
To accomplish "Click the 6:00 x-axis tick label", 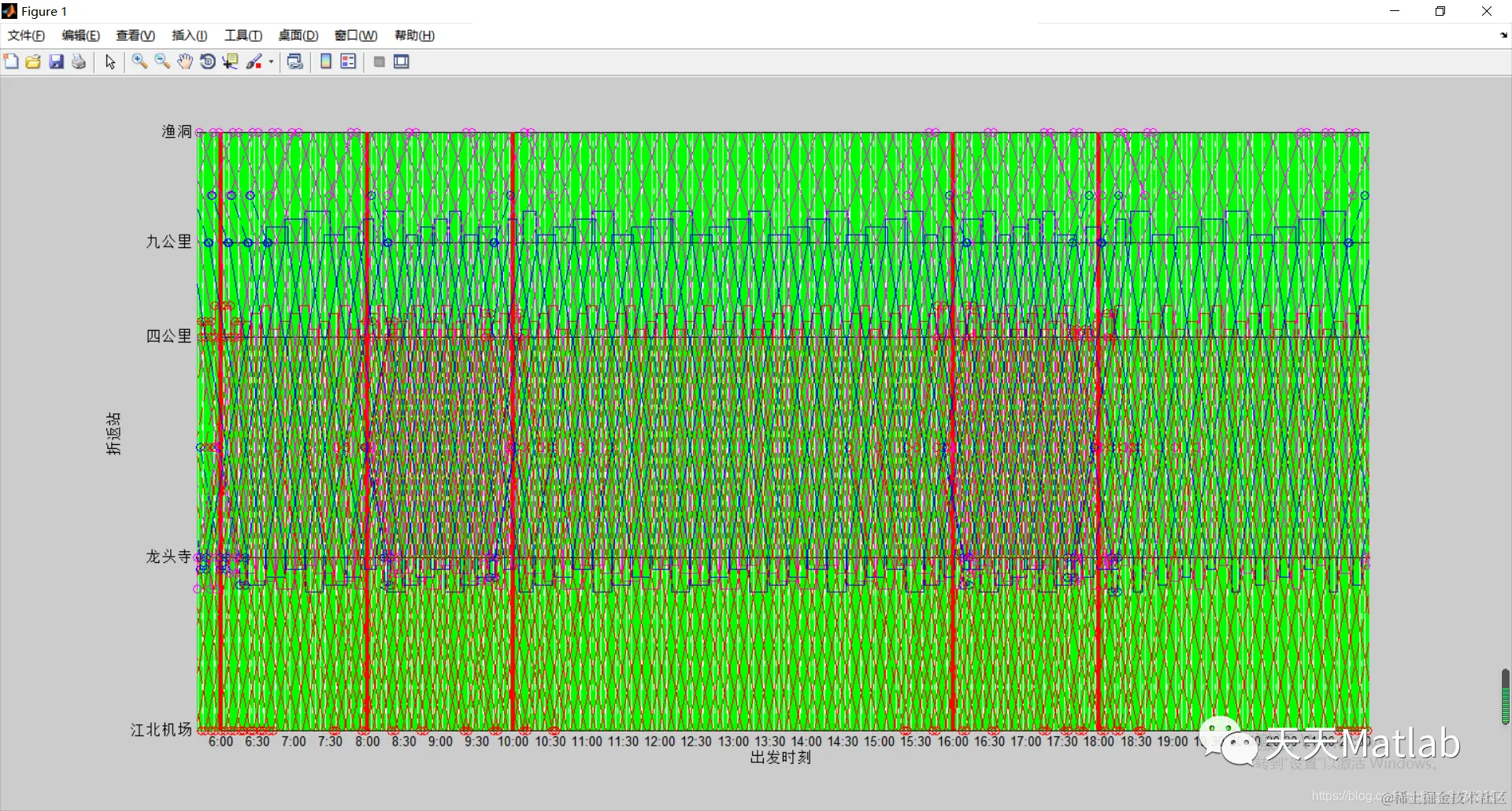I will (220, 742).
